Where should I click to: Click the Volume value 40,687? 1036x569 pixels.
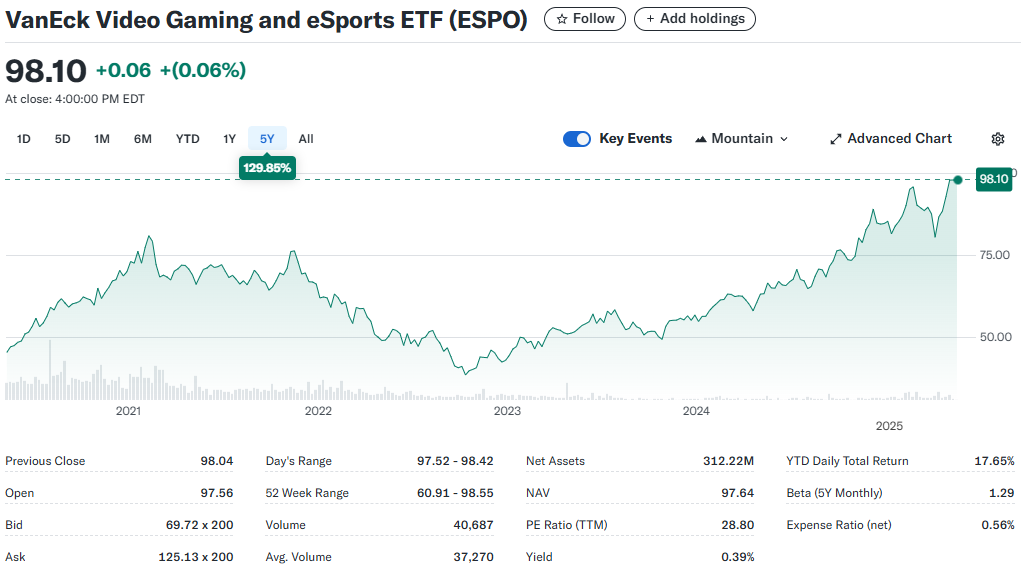[x=474, y=525]
